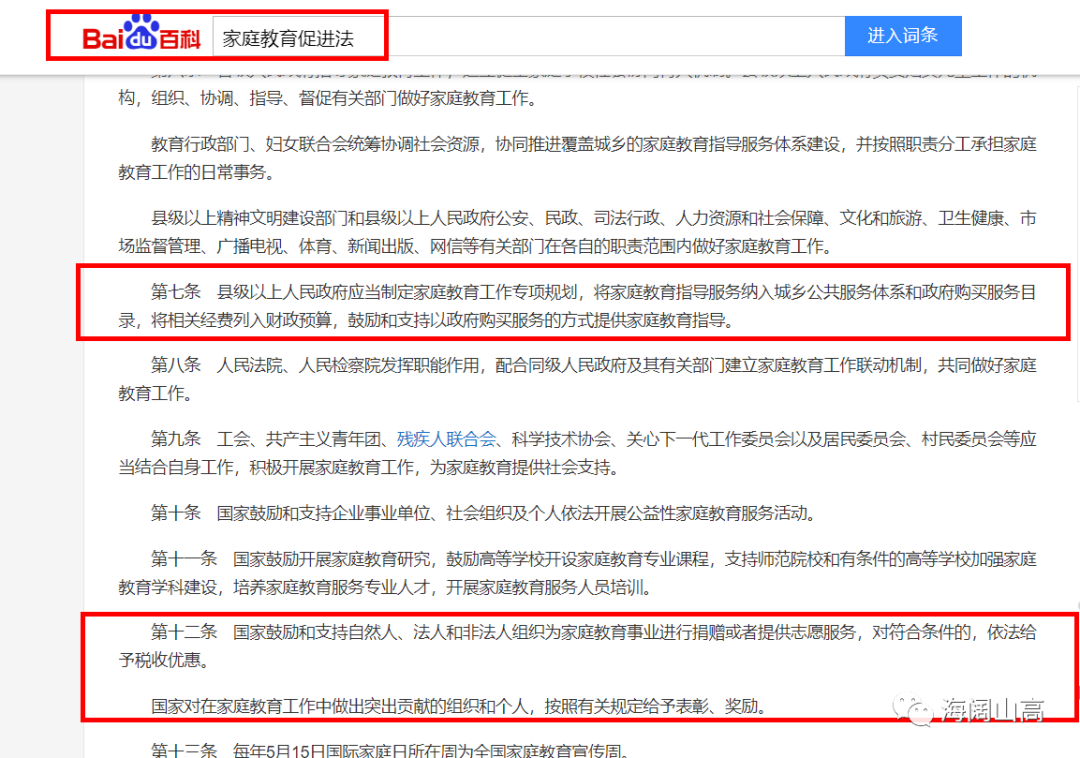Click the paragraph starting with 教育行政部门
1080x758 pixels.
tap(577, 158)
